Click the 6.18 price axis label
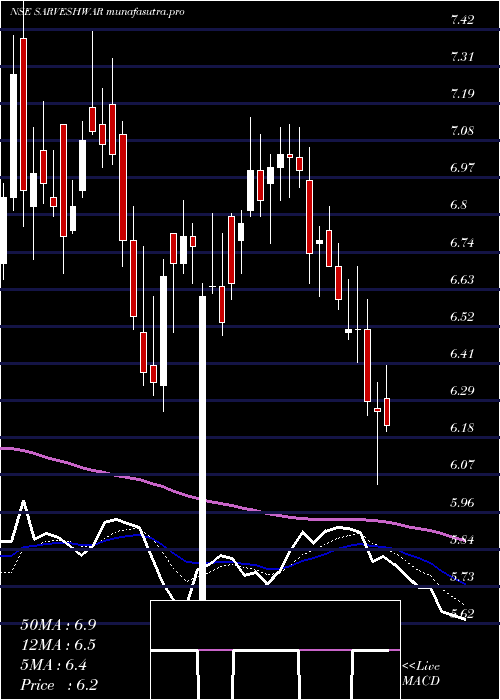Viewport: 500px width, 700px height. (462, 428)
